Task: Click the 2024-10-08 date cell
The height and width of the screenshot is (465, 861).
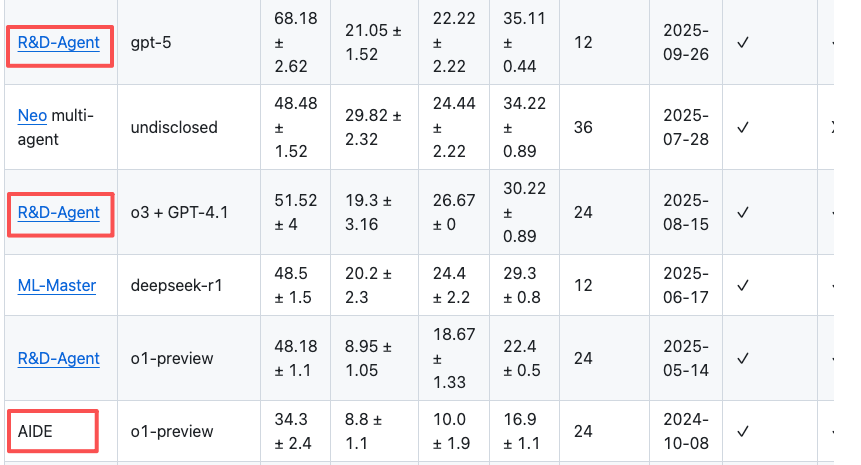Action: [685, 431]
